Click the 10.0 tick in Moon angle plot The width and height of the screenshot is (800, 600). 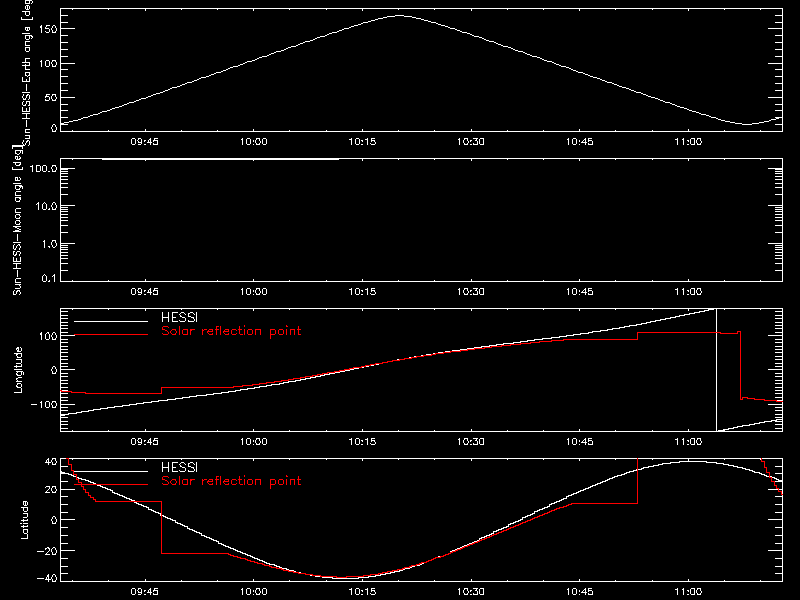coord(46,207)
